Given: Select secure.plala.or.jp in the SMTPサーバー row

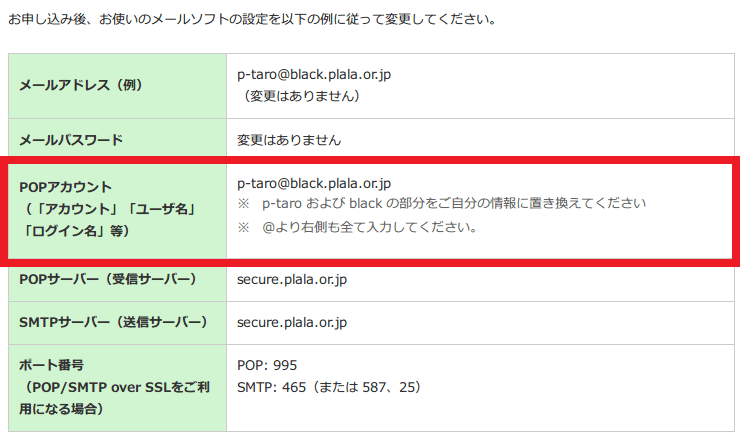Looking at the screenshot, I should 292,322.
